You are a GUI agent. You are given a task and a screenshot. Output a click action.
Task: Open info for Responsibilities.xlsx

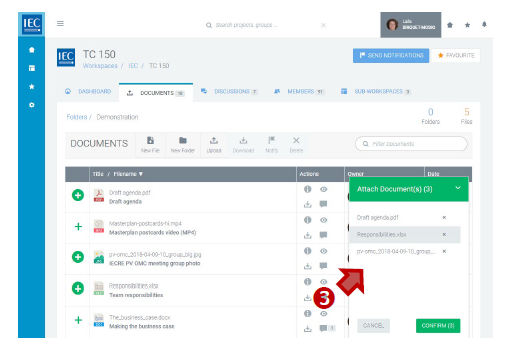point(308,282)
